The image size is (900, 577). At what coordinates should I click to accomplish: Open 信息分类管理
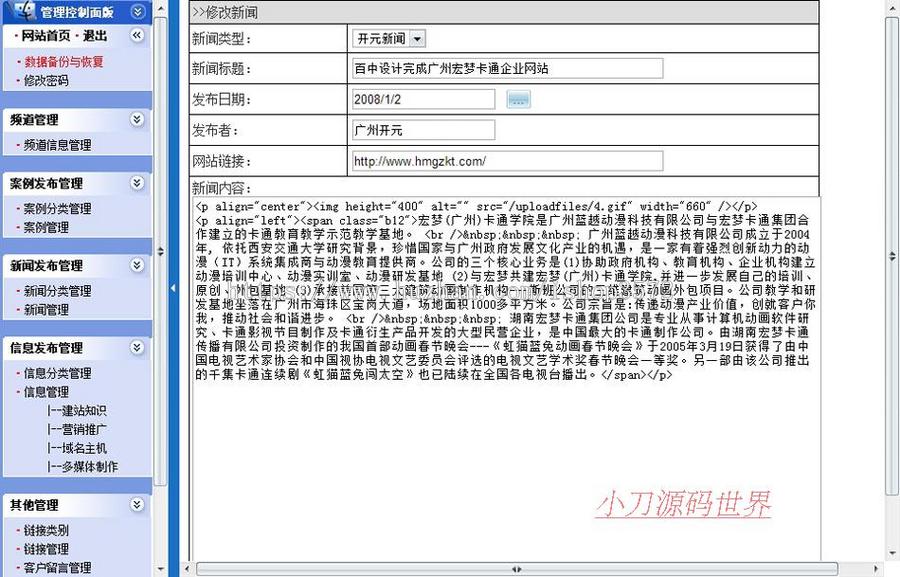(x=57, y=373)
